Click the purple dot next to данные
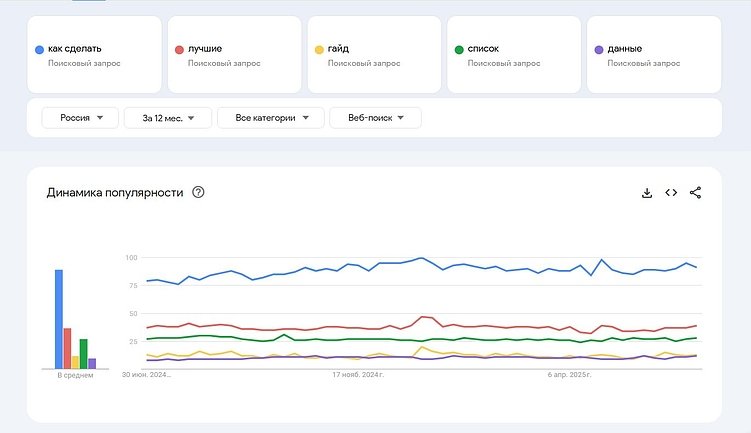 599,48
